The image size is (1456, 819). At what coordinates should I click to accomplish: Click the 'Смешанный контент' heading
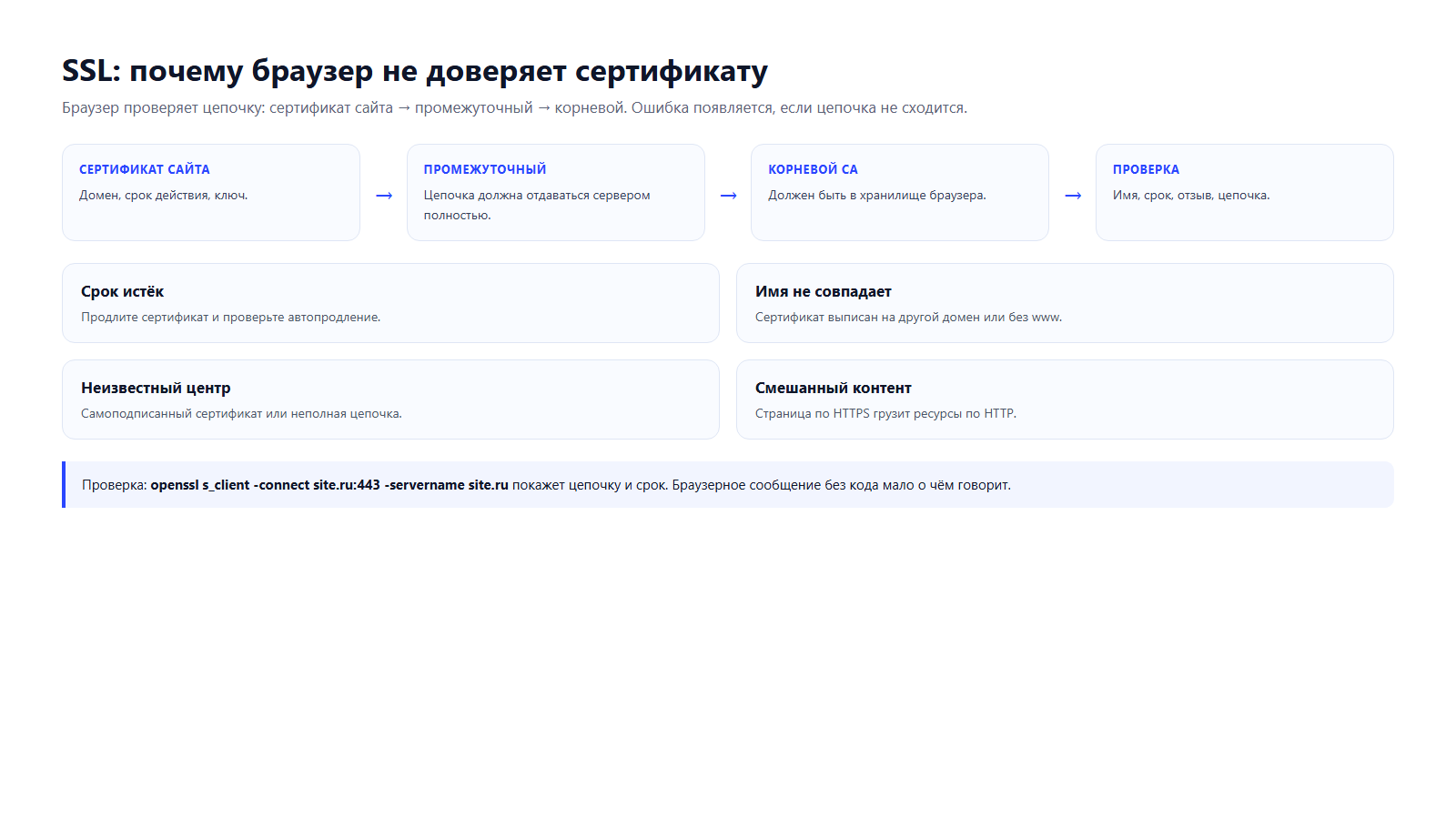pyautogui.click(x=834, y=388)
